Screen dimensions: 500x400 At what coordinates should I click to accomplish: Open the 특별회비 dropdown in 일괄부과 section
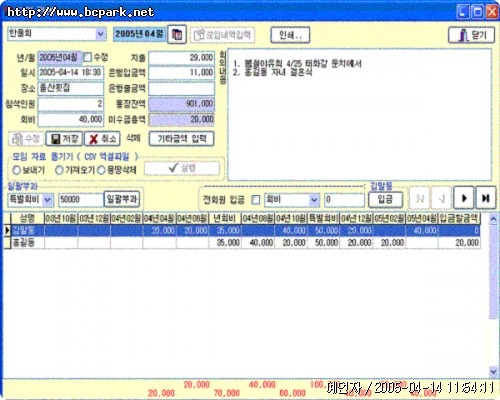pos(47,200)
